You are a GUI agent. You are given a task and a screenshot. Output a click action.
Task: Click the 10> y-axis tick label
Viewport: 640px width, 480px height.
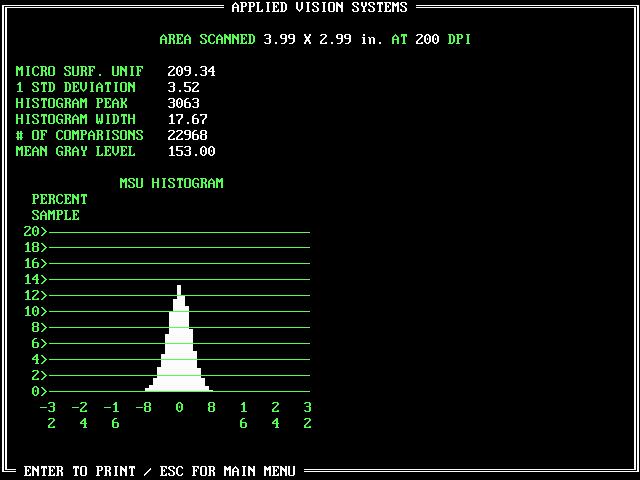pos(35,311)
